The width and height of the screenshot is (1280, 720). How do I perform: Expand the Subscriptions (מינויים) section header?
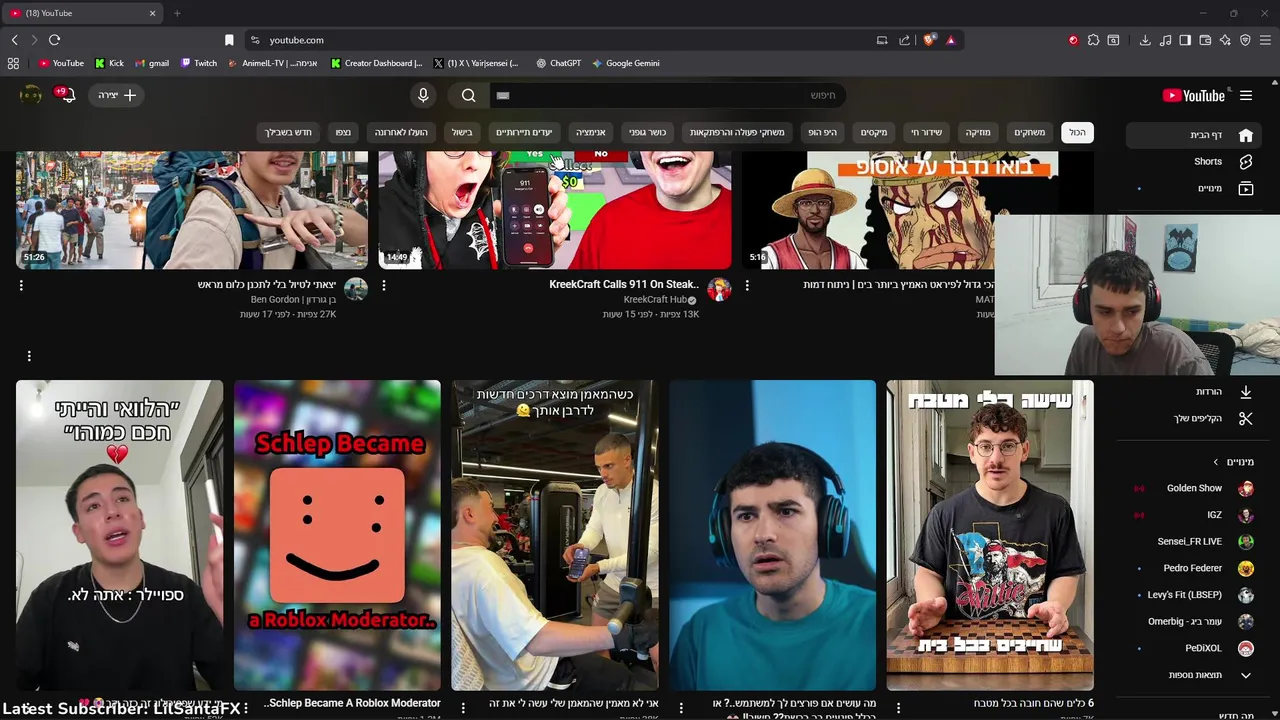click(1233, 462)
